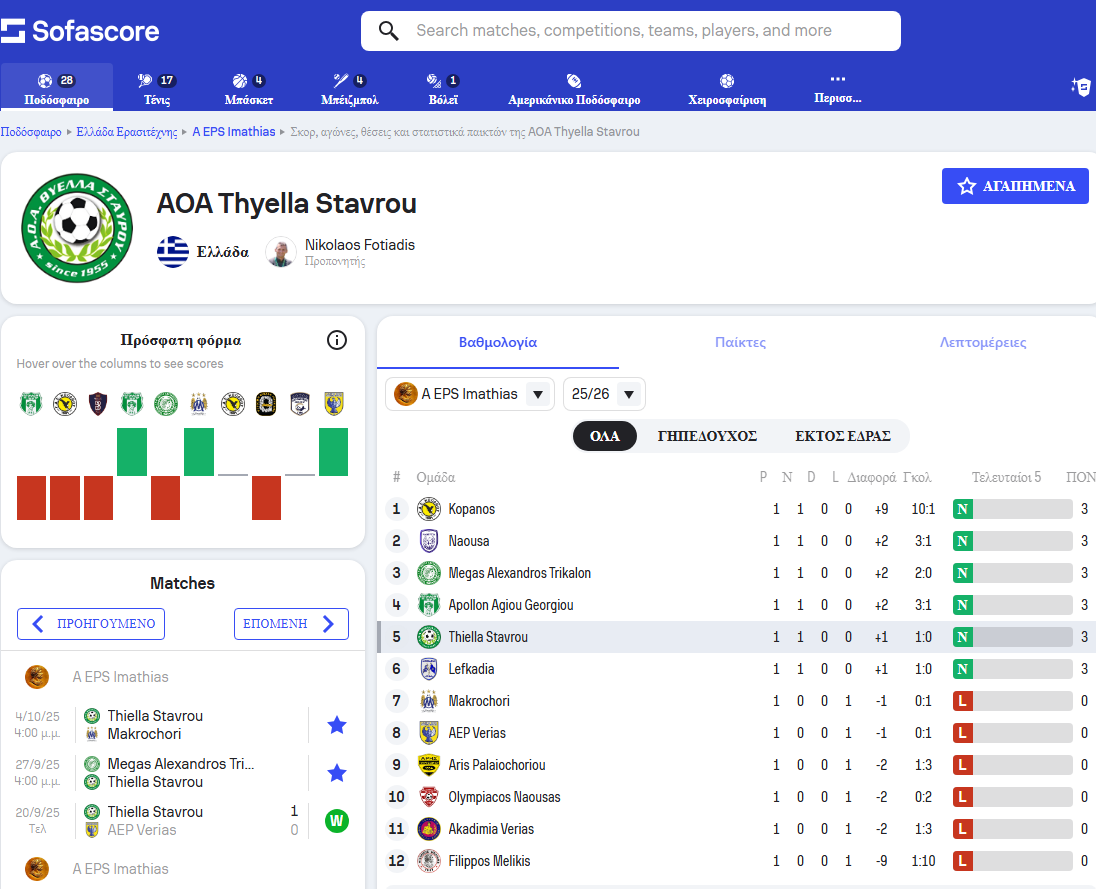Click the Akadimia Verias logo

pyautogui.click(x=428, y=829)
